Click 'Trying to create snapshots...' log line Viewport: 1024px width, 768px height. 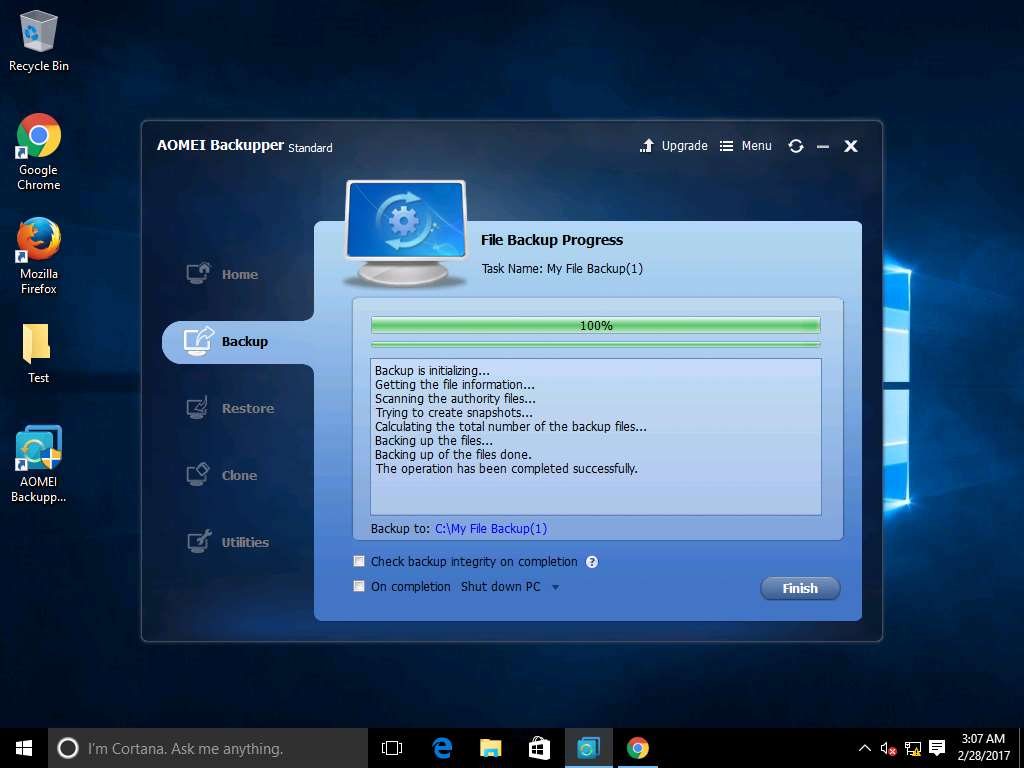point(454,413)
